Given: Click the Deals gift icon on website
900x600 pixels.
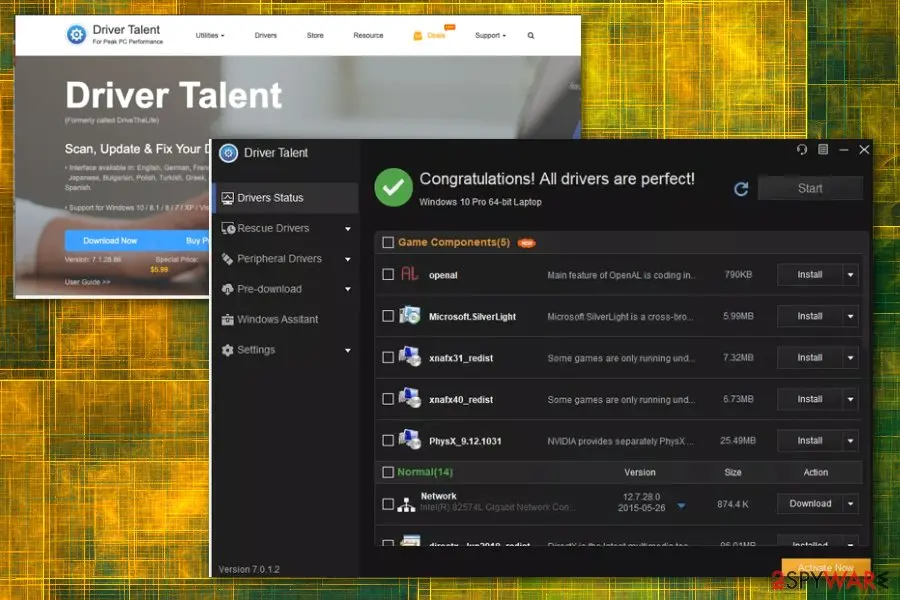Looking at the screenshot, I should click(x=418, y=36).
